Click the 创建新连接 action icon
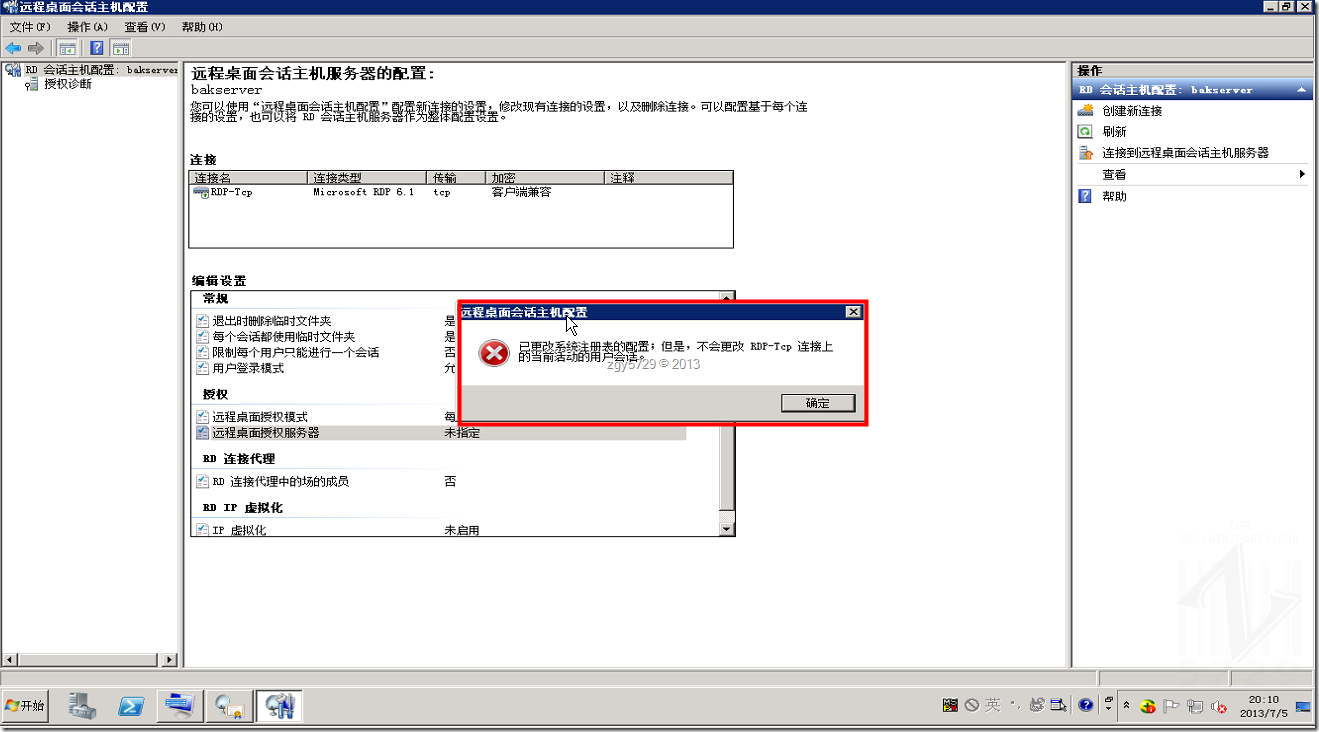 tap(1085, 111)
